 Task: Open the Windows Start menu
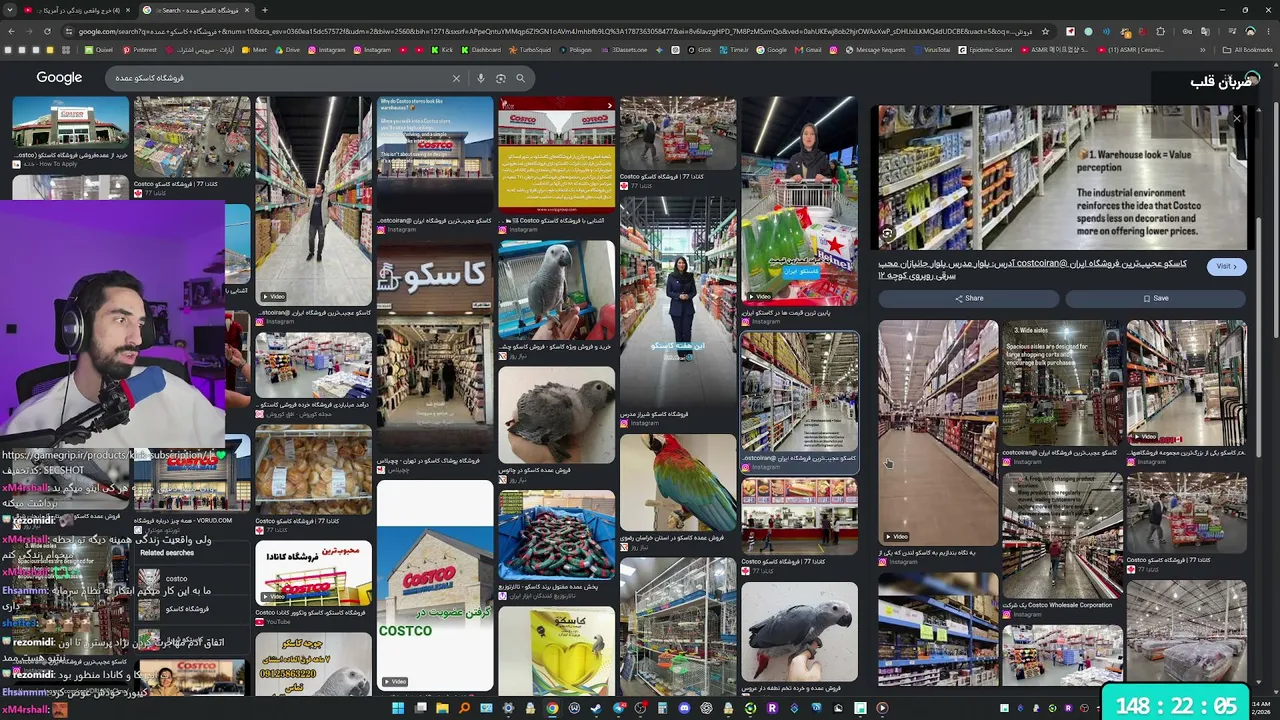click(397, 709)
